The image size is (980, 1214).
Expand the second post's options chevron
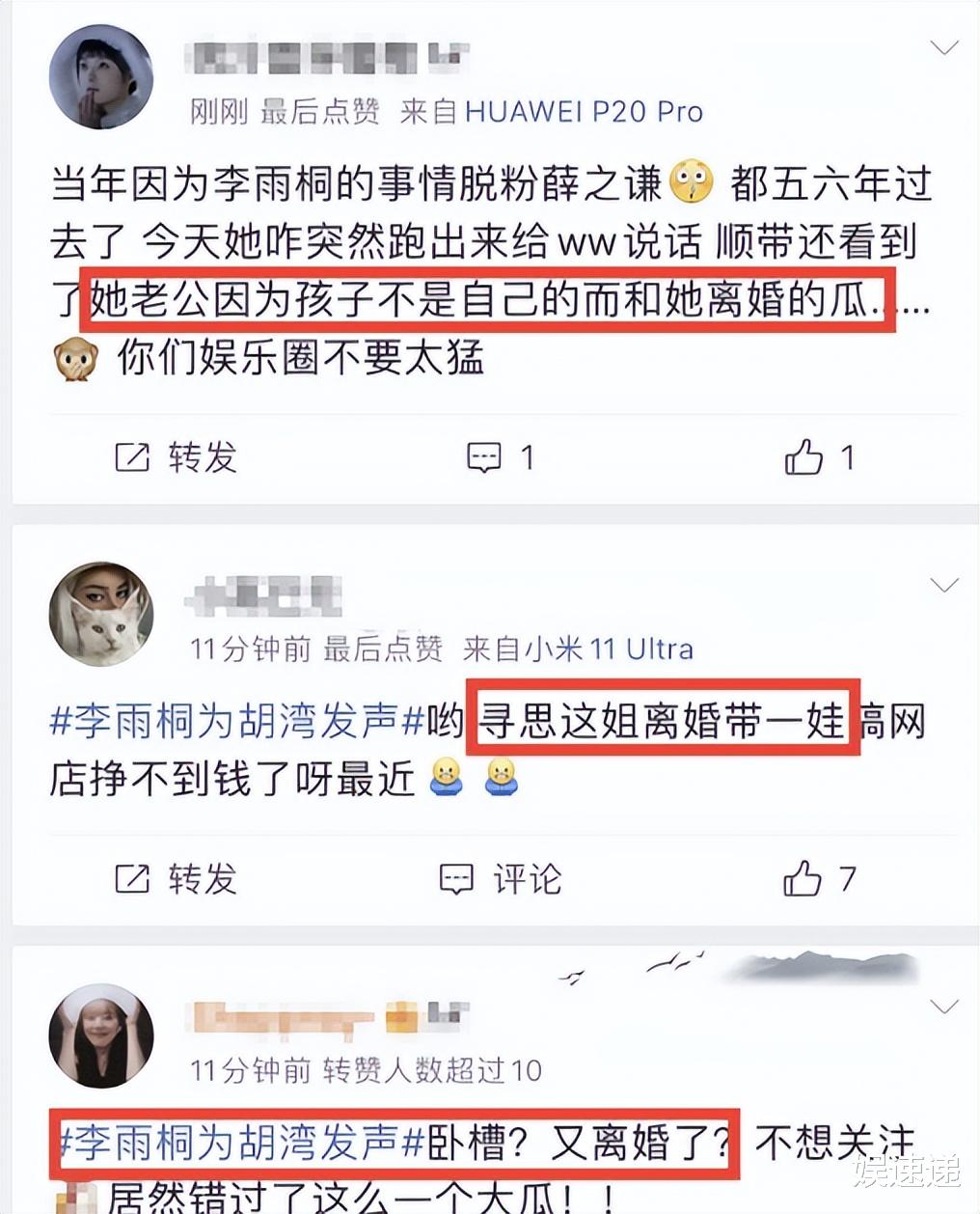click(x=943, y=585)
